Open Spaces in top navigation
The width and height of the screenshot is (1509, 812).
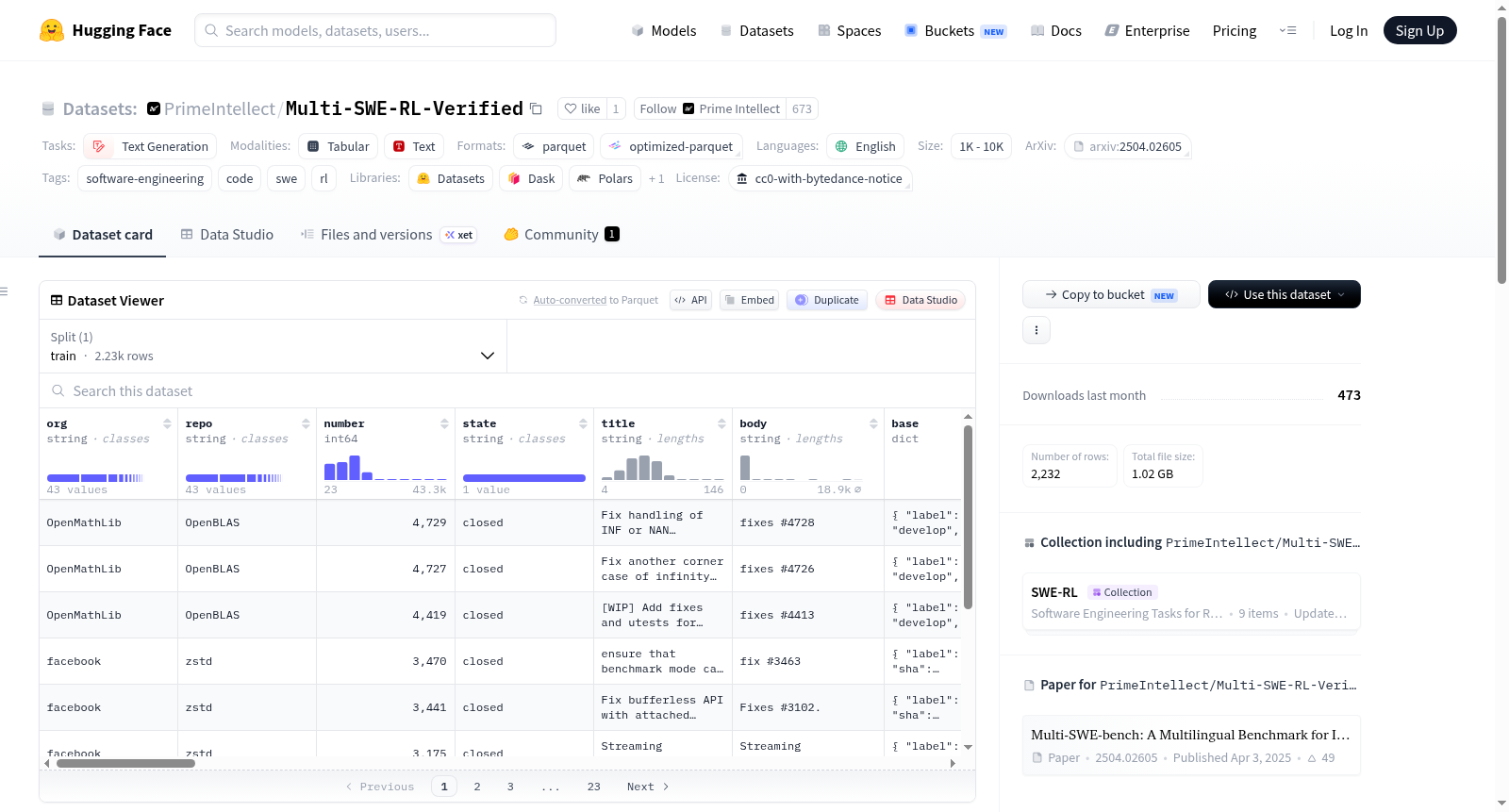(850, 30)
